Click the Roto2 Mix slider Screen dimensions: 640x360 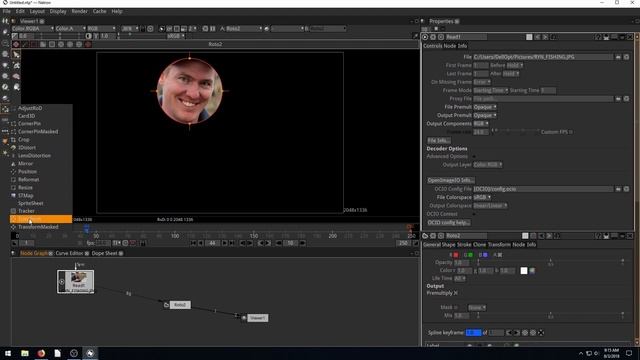point(550,316)
